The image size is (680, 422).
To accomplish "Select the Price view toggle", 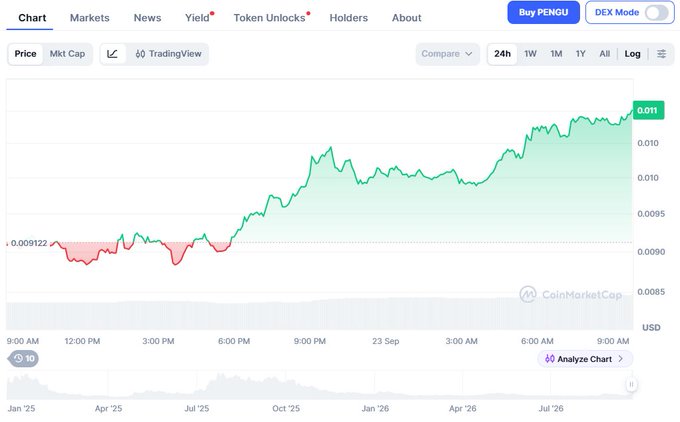I will point(25,54).
